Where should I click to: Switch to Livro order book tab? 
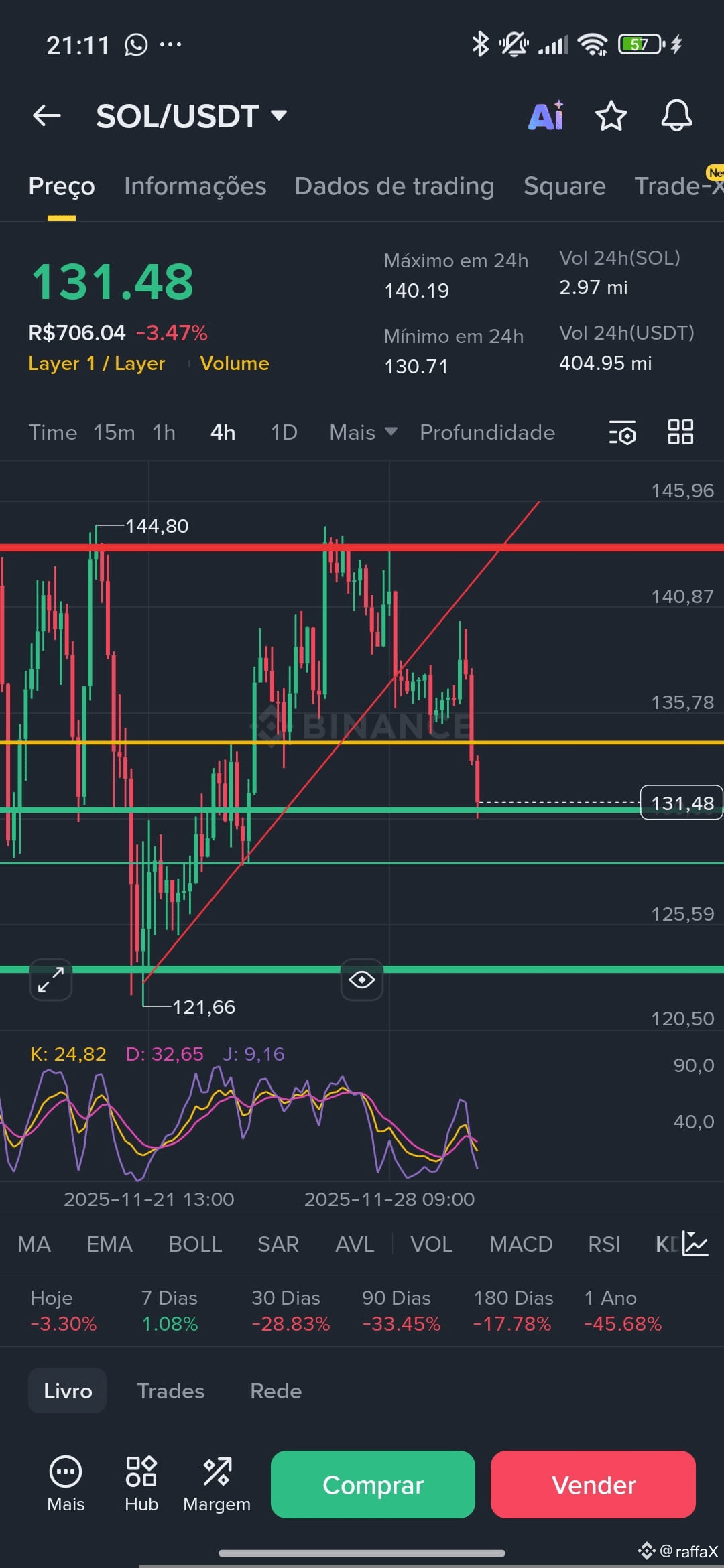(68, 1390)
